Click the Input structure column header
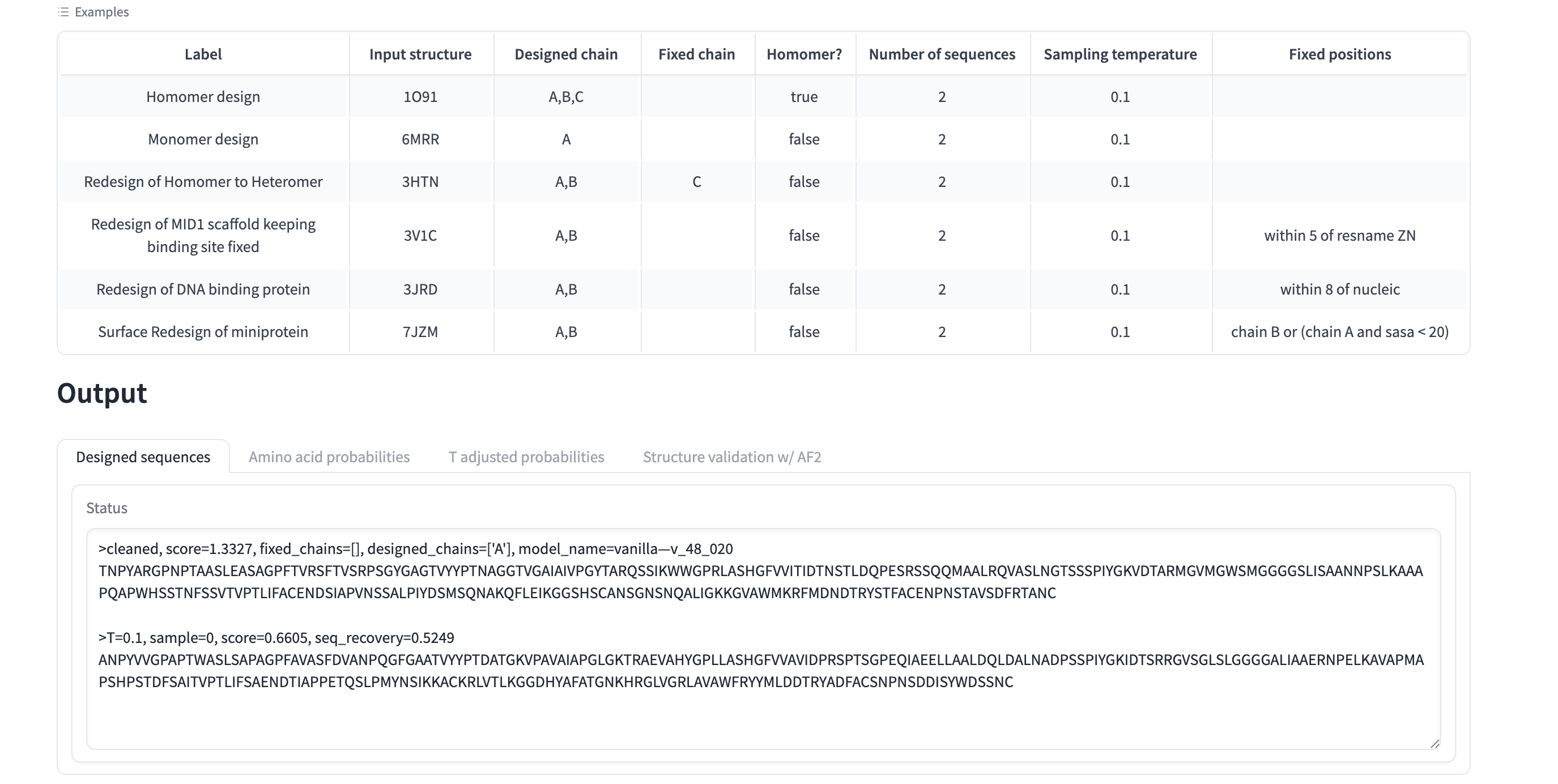The height and width of the screenshot is (784, 1558). [420, 54]
